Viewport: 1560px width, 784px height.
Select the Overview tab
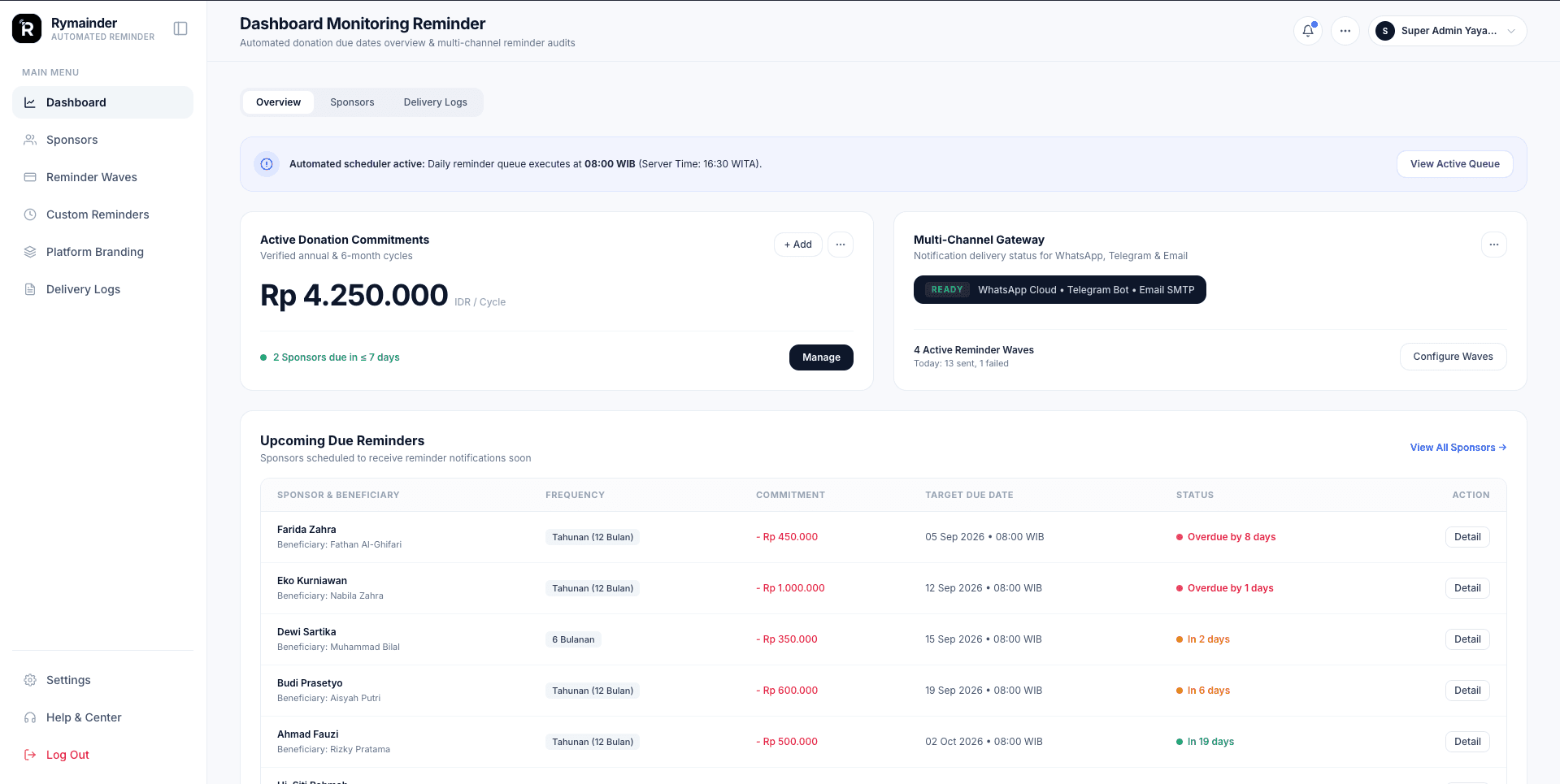278,102
